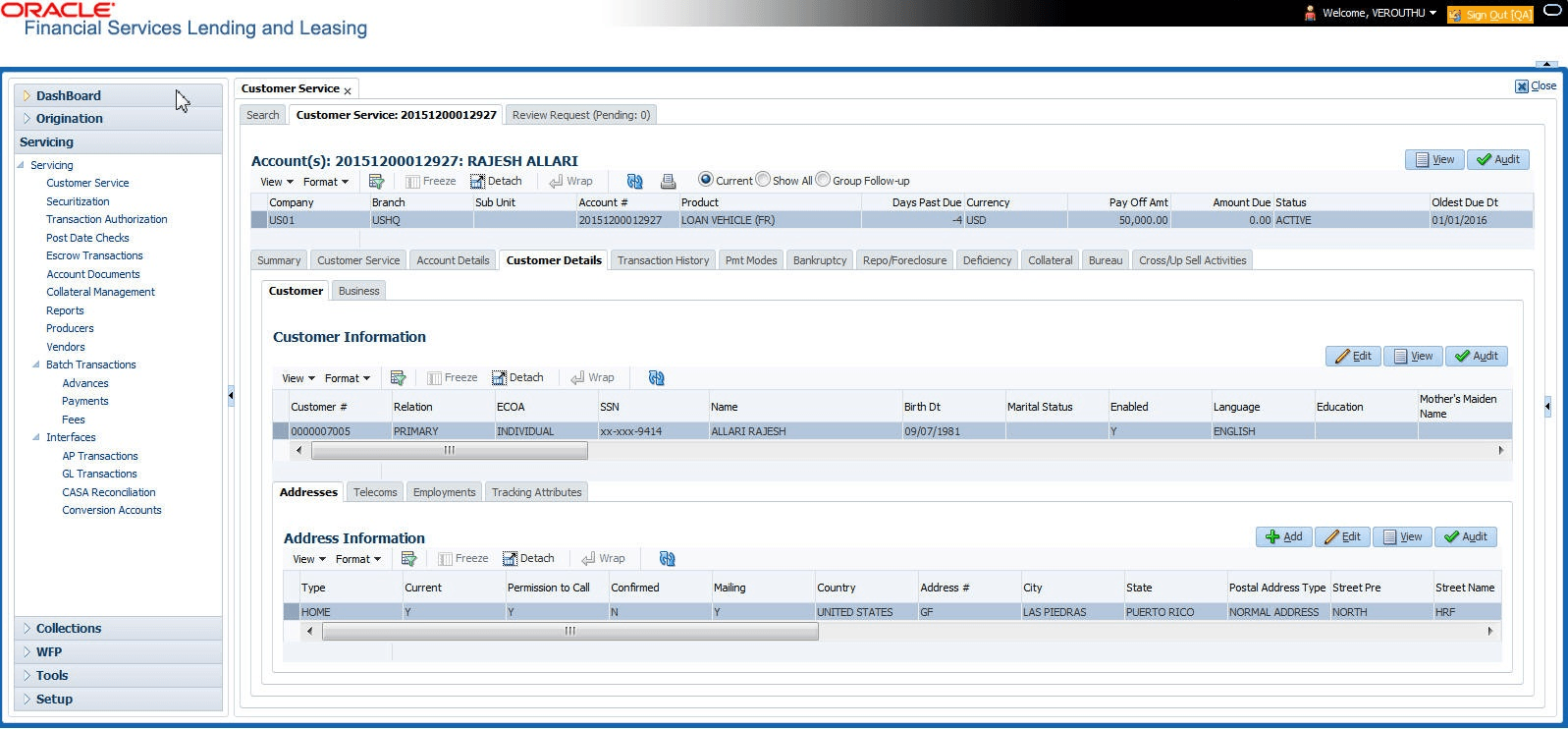Viewport: 1568px width, 729px height.
Task: Select the Current radio button
Action: 705,180
